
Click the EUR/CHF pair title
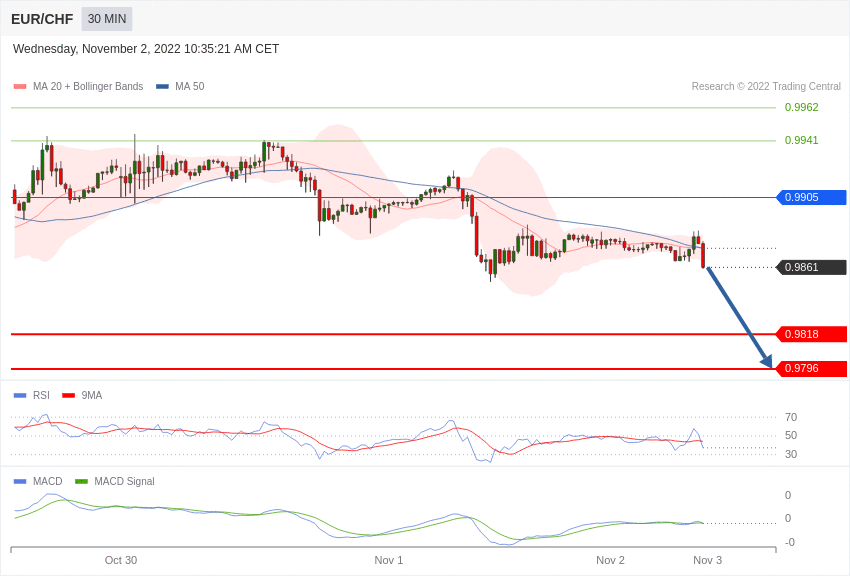pyautogui.click(x=42, y=19)
